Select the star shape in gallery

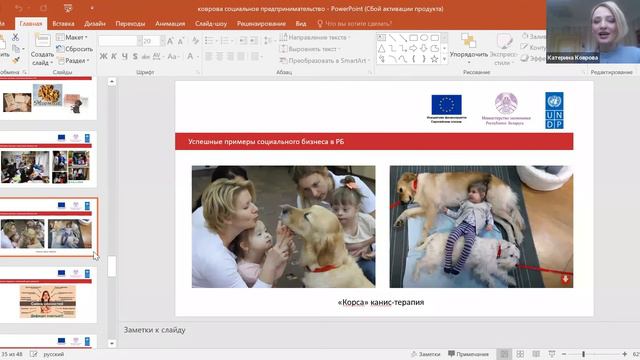click(435, 59)
